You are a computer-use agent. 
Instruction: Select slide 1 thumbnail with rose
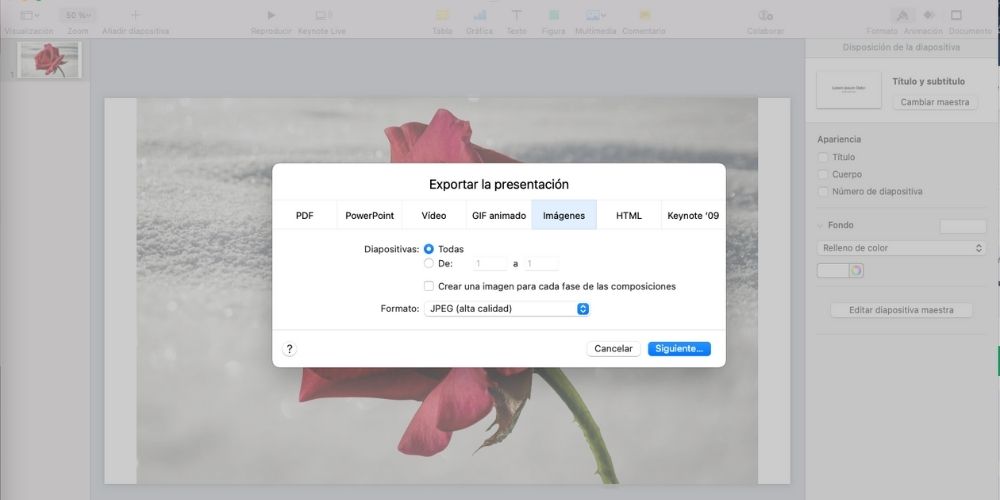(x=50, y=60)
